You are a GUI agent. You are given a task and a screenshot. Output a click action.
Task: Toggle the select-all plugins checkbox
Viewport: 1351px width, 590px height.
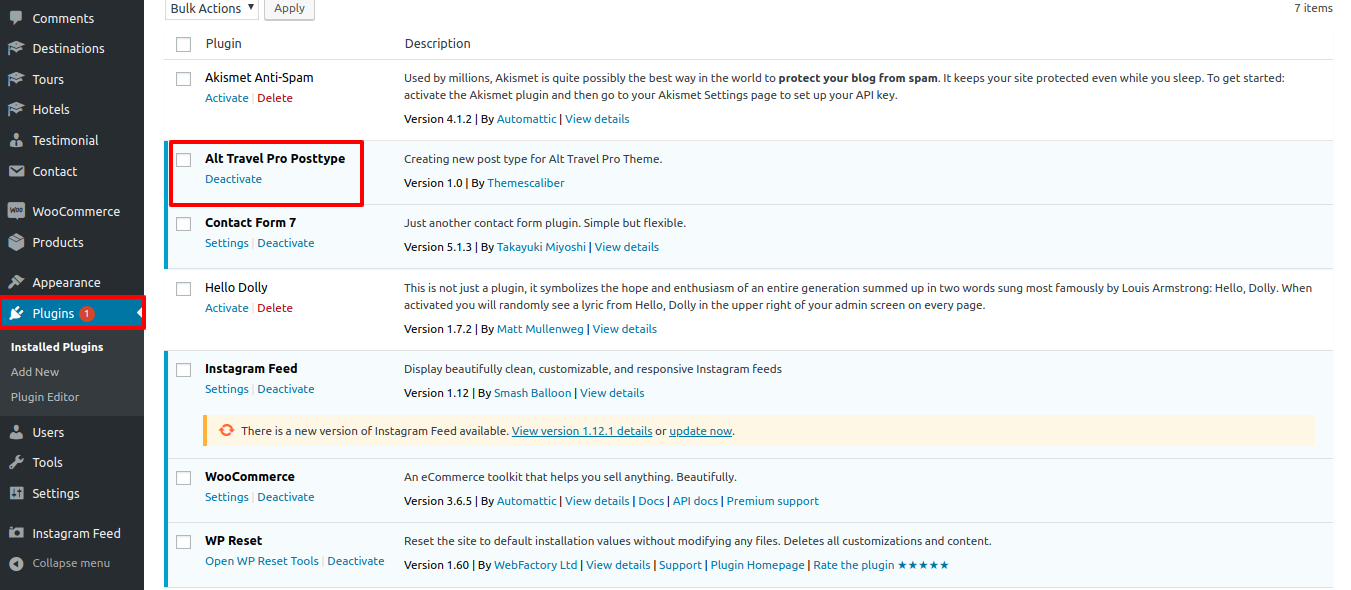pos(183,44)
